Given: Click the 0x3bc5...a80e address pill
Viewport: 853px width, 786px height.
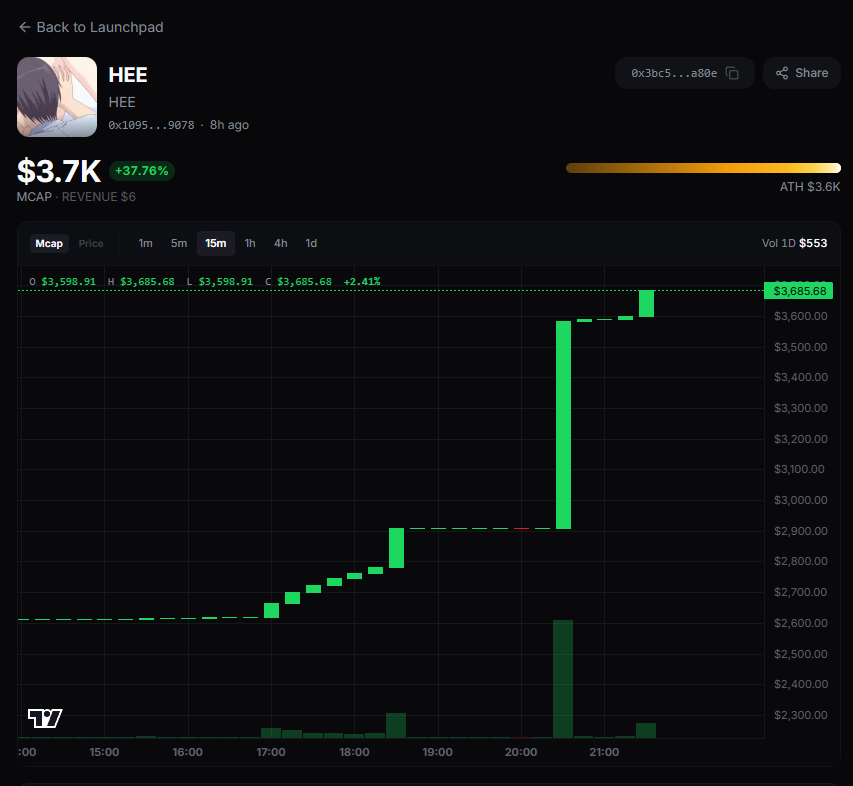Looking at the screenshot, I should click(684, 73).
